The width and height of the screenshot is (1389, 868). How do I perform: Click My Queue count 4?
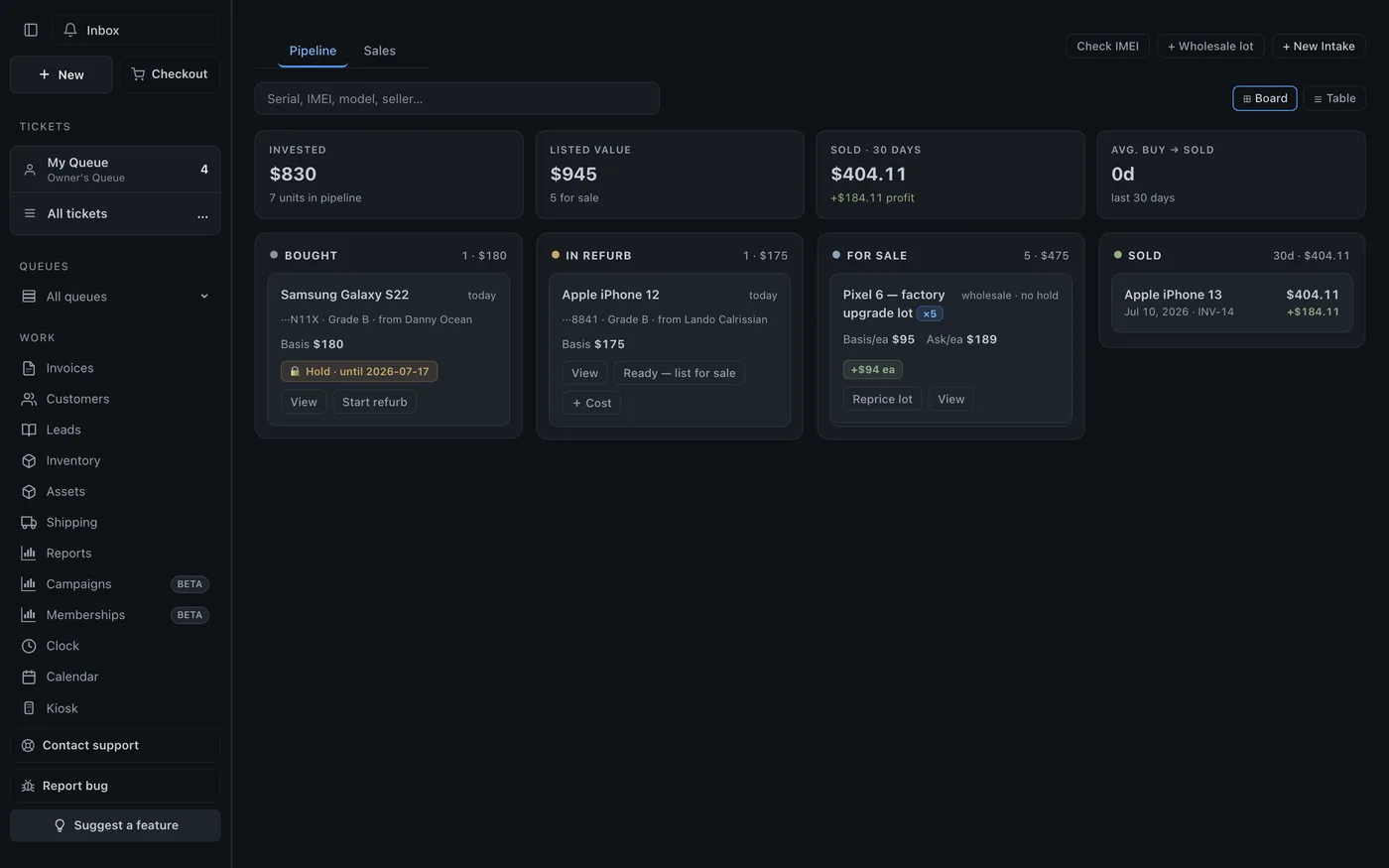click(x=204, y=170)
